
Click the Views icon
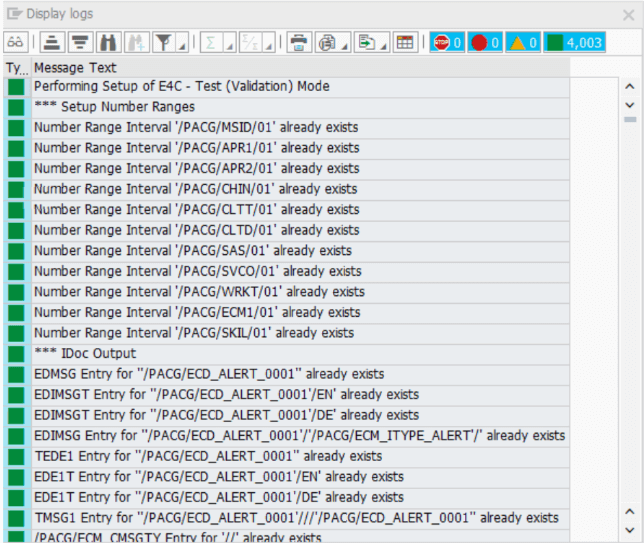[x=327, y=42]
